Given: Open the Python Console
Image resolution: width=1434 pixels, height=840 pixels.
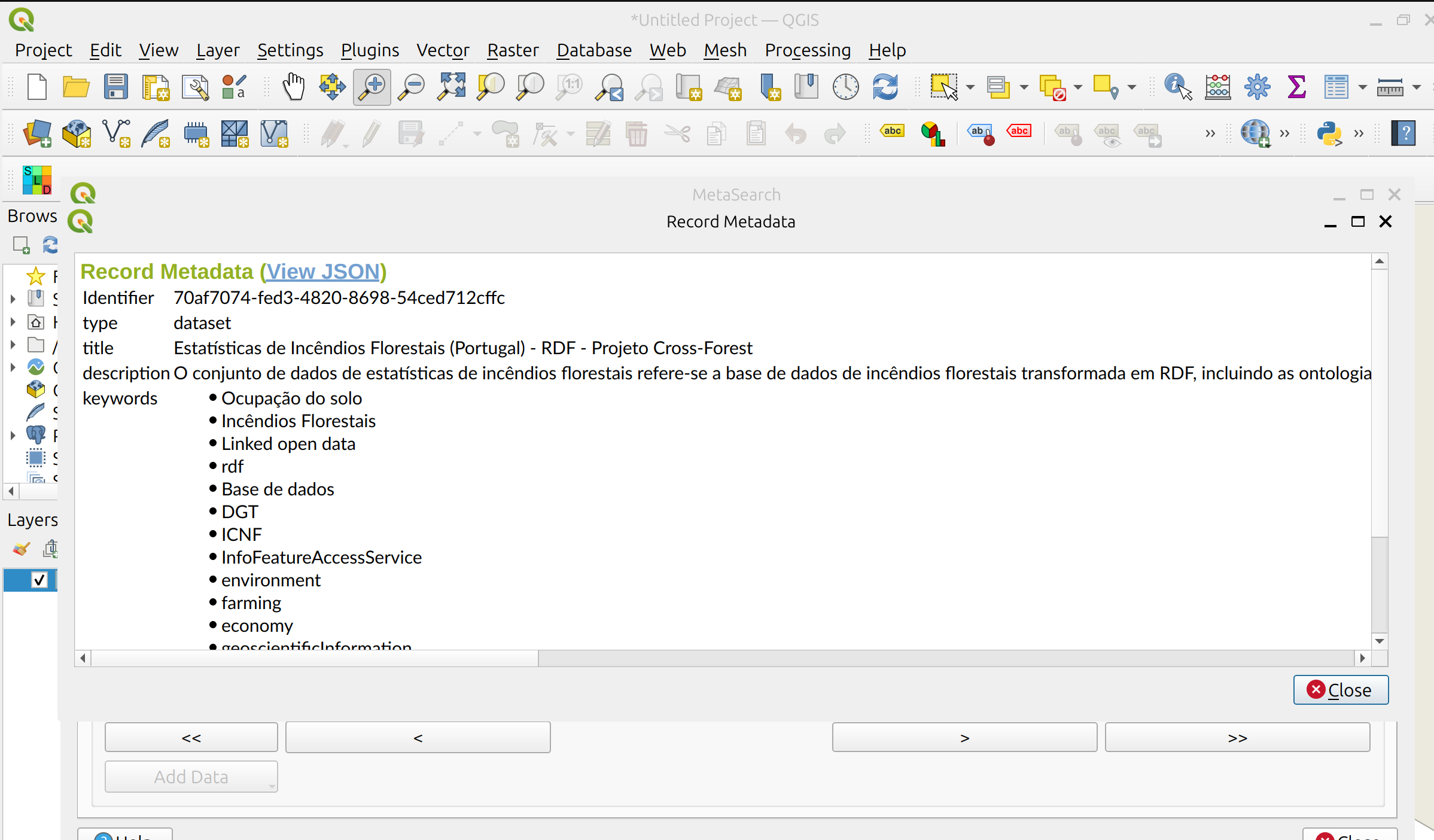Looking at the screenshot, I should pyautogui.click(x=1331, y=134).
